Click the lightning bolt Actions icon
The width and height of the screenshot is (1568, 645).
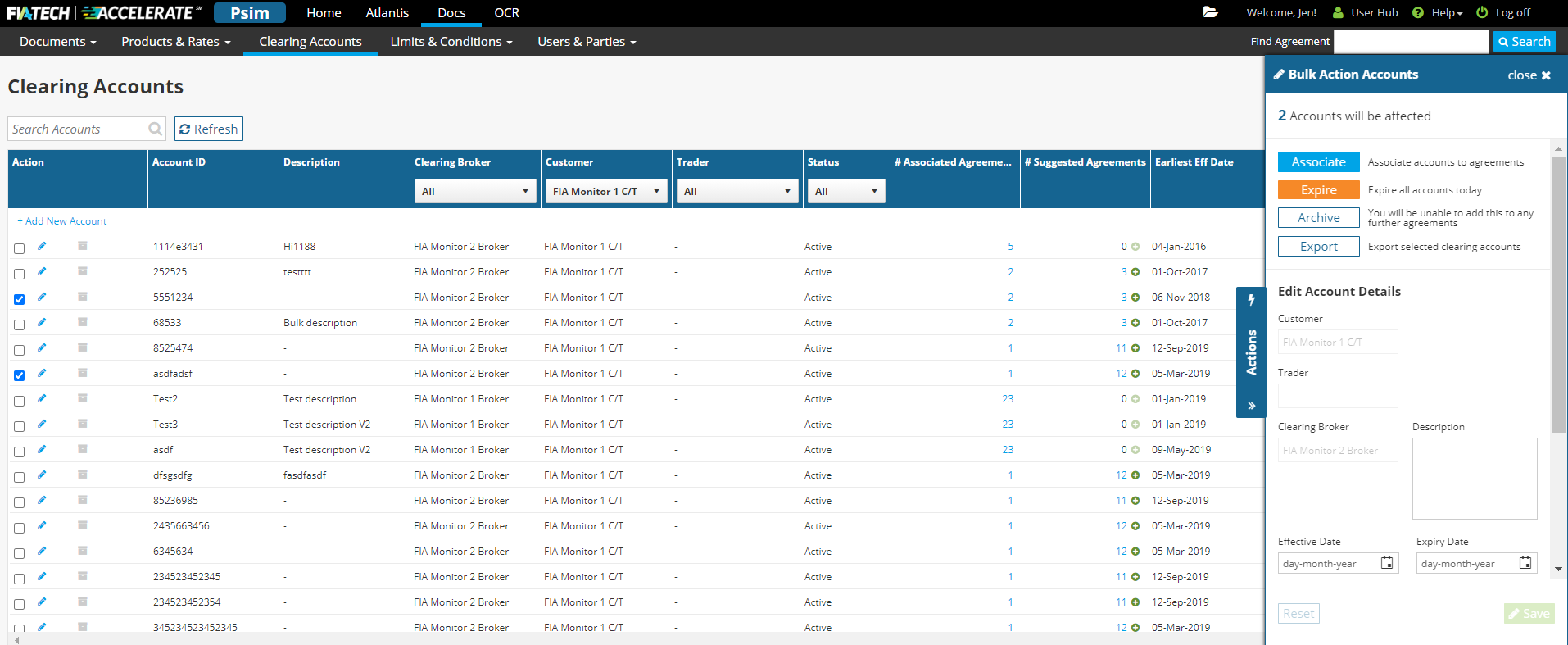(x=1251, y=300)
